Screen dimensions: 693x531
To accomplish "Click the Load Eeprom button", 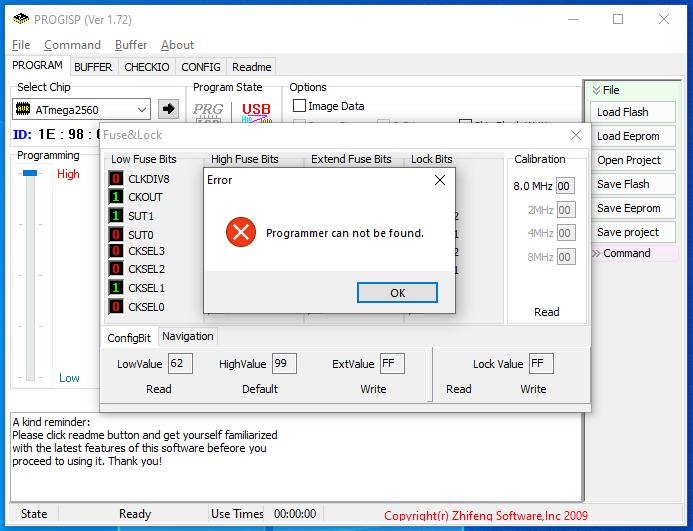I will [632, 136].
